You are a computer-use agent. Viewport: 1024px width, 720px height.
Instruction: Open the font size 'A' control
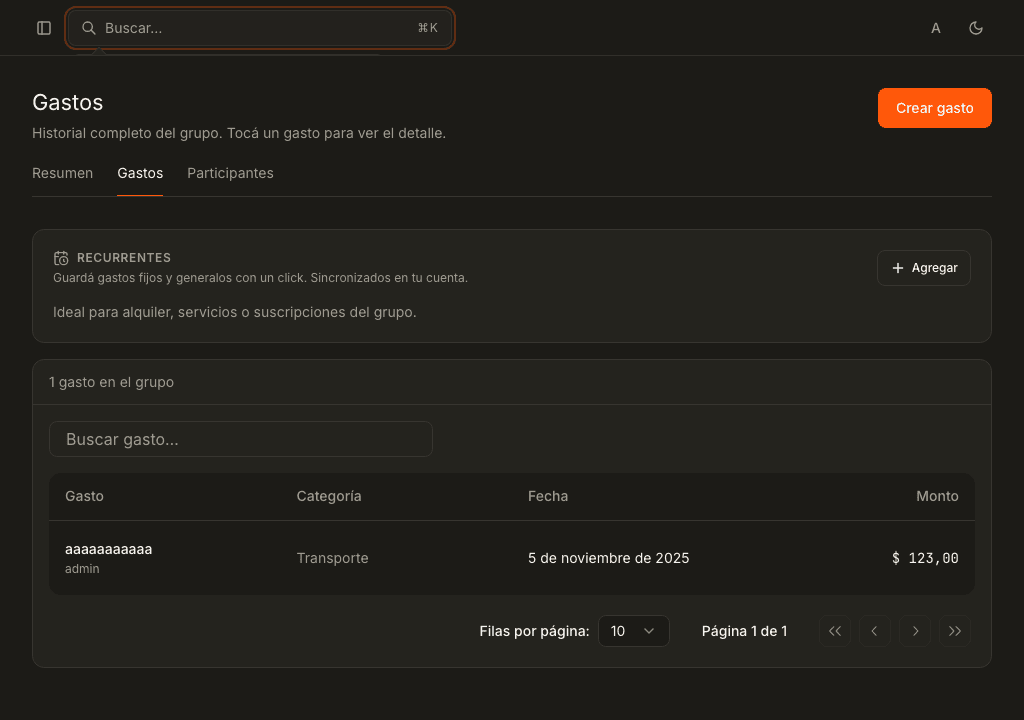click(936, 28)
